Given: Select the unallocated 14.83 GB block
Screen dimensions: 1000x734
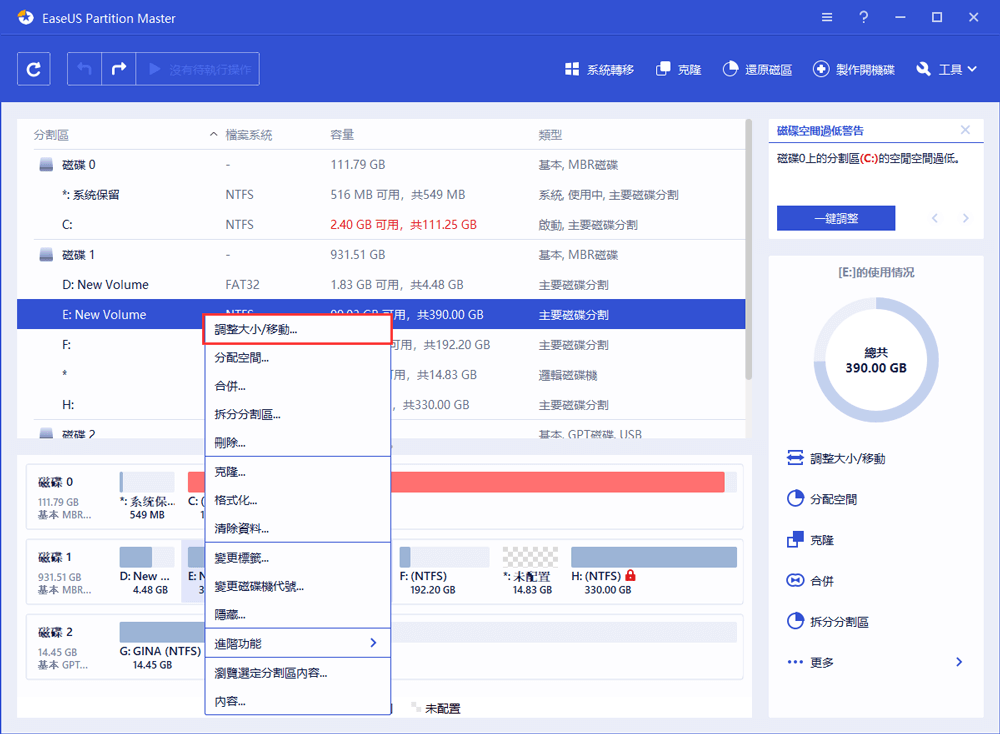Looking at the screenshot, I should click(x=530, y=571).
